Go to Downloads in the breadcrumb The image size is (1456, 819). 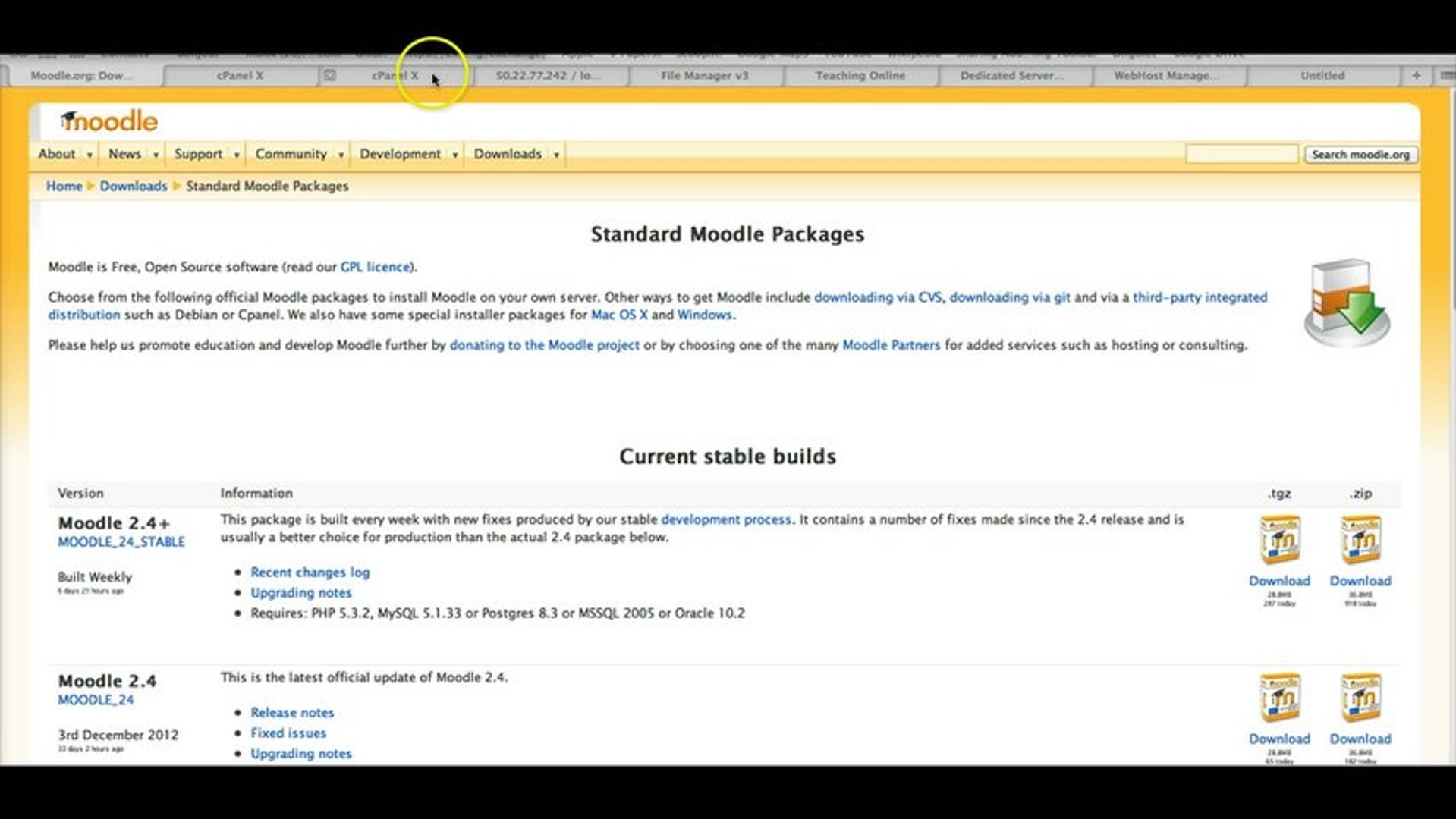click(x=134, y=186)
